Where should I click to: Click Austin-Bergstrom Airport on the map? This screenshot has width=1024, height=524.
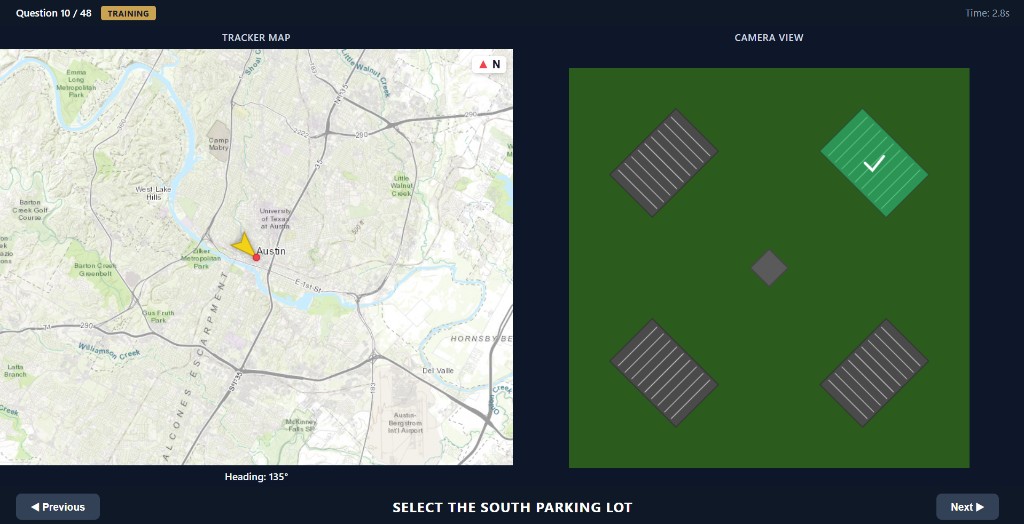tap(407, 422)
